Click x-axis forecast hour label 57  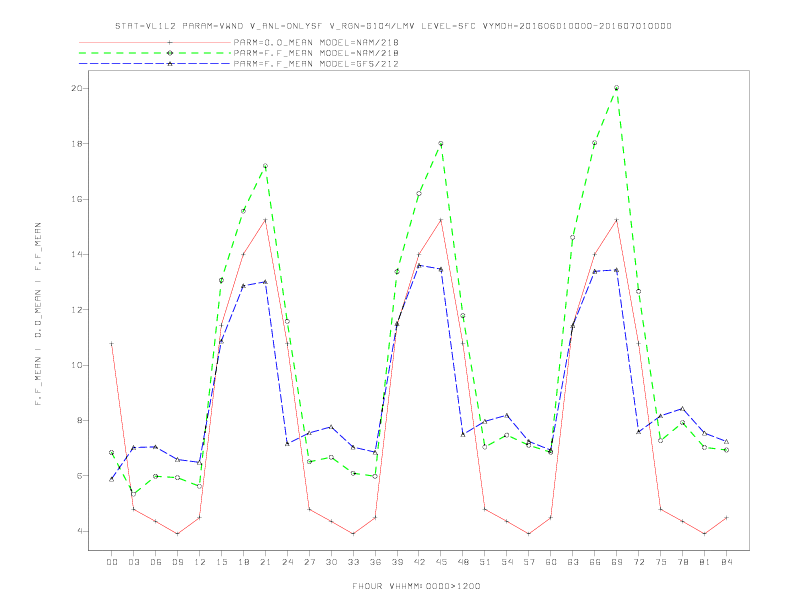tap(529, 562)
